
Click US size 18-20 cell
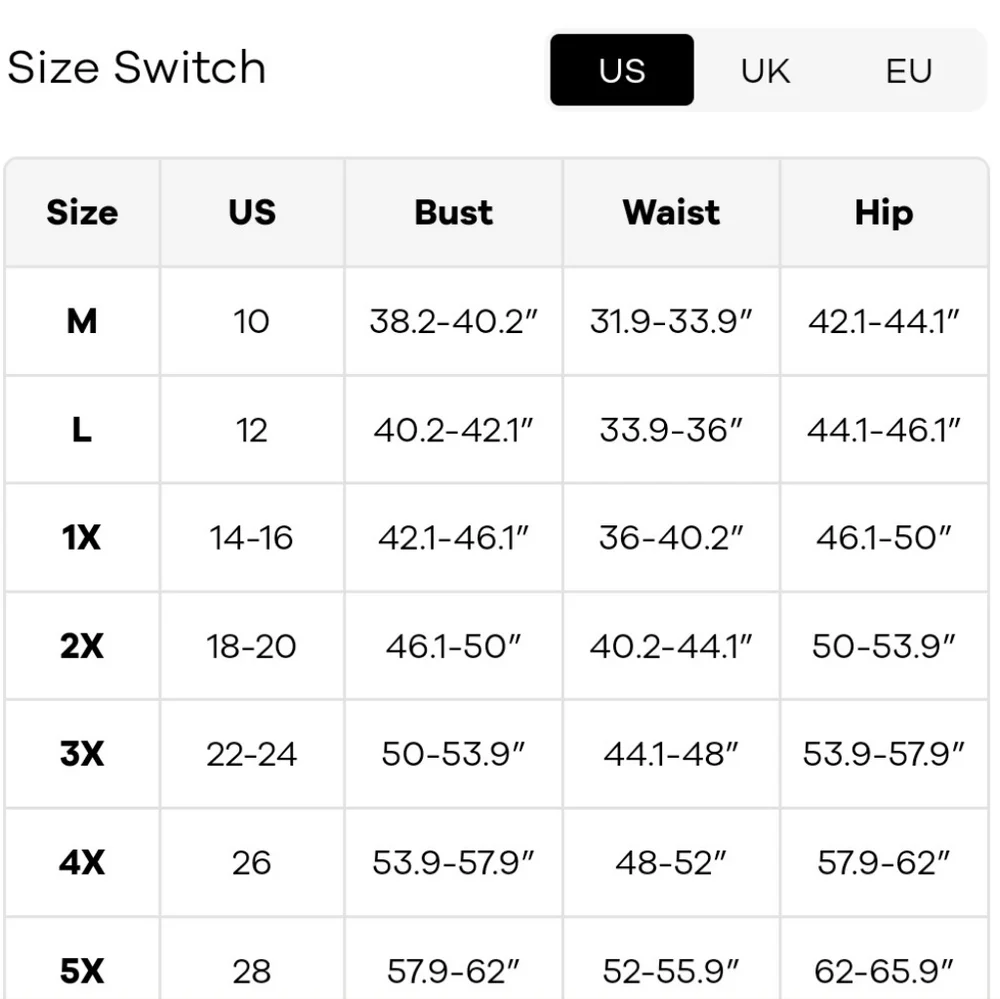251,646
